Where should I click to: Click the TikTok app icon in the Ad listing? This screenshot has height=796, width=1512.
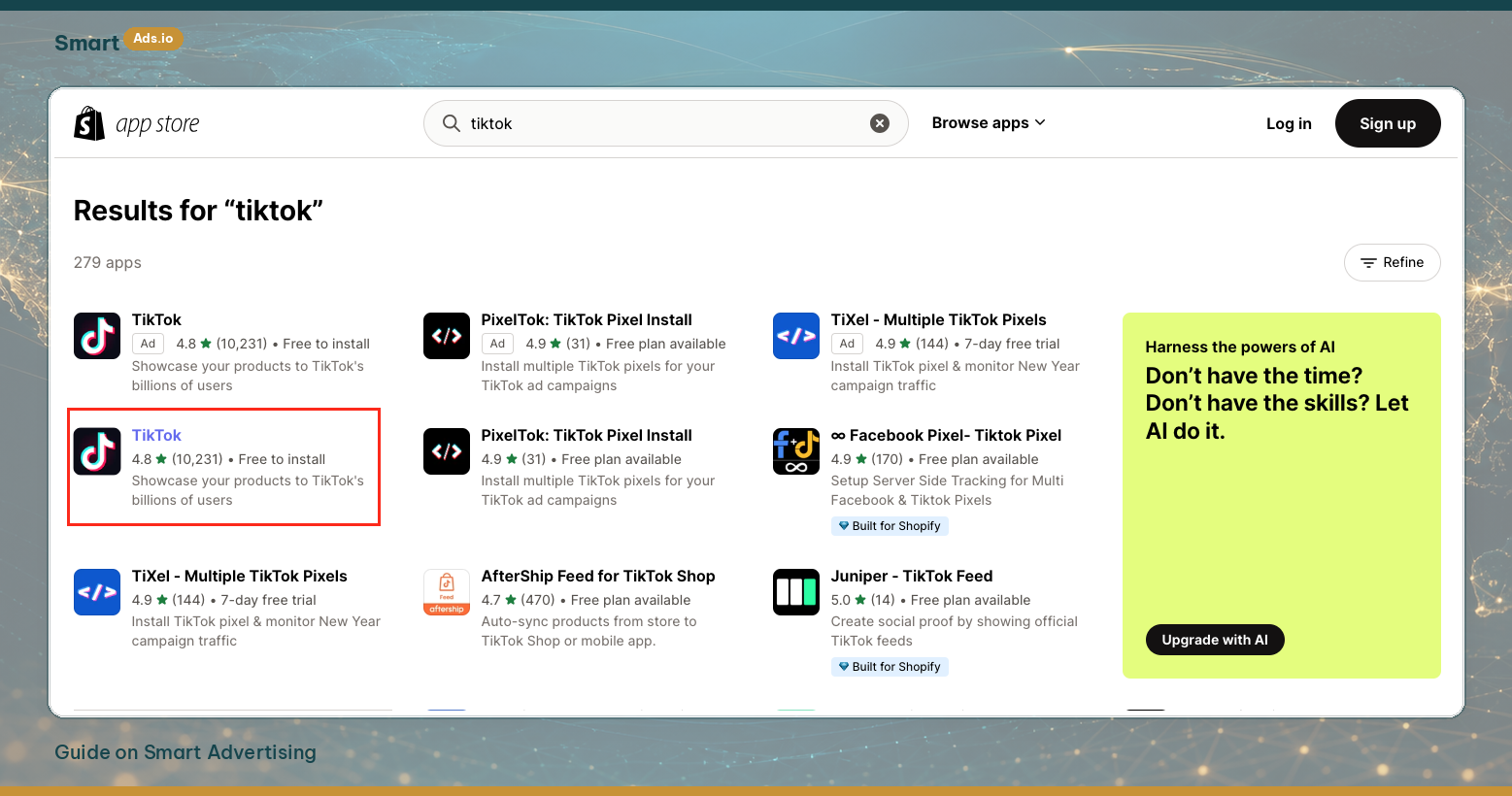point(97,336)
